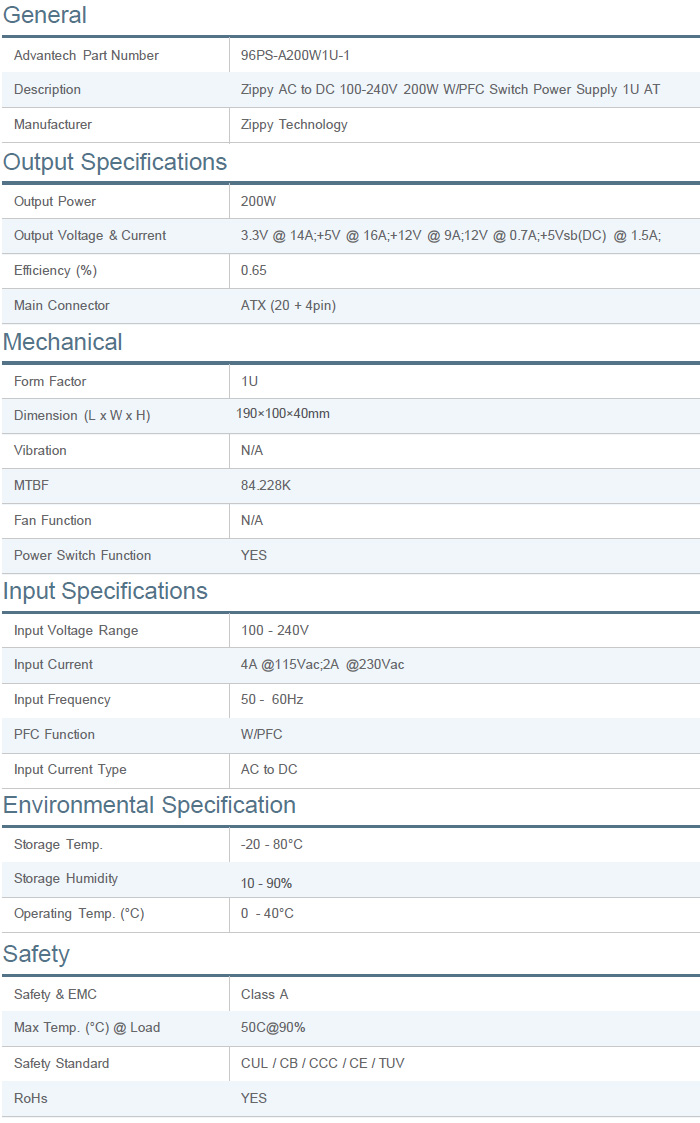
Task: Select the dimension value 190×100×40mm
Action: (285, 414)
